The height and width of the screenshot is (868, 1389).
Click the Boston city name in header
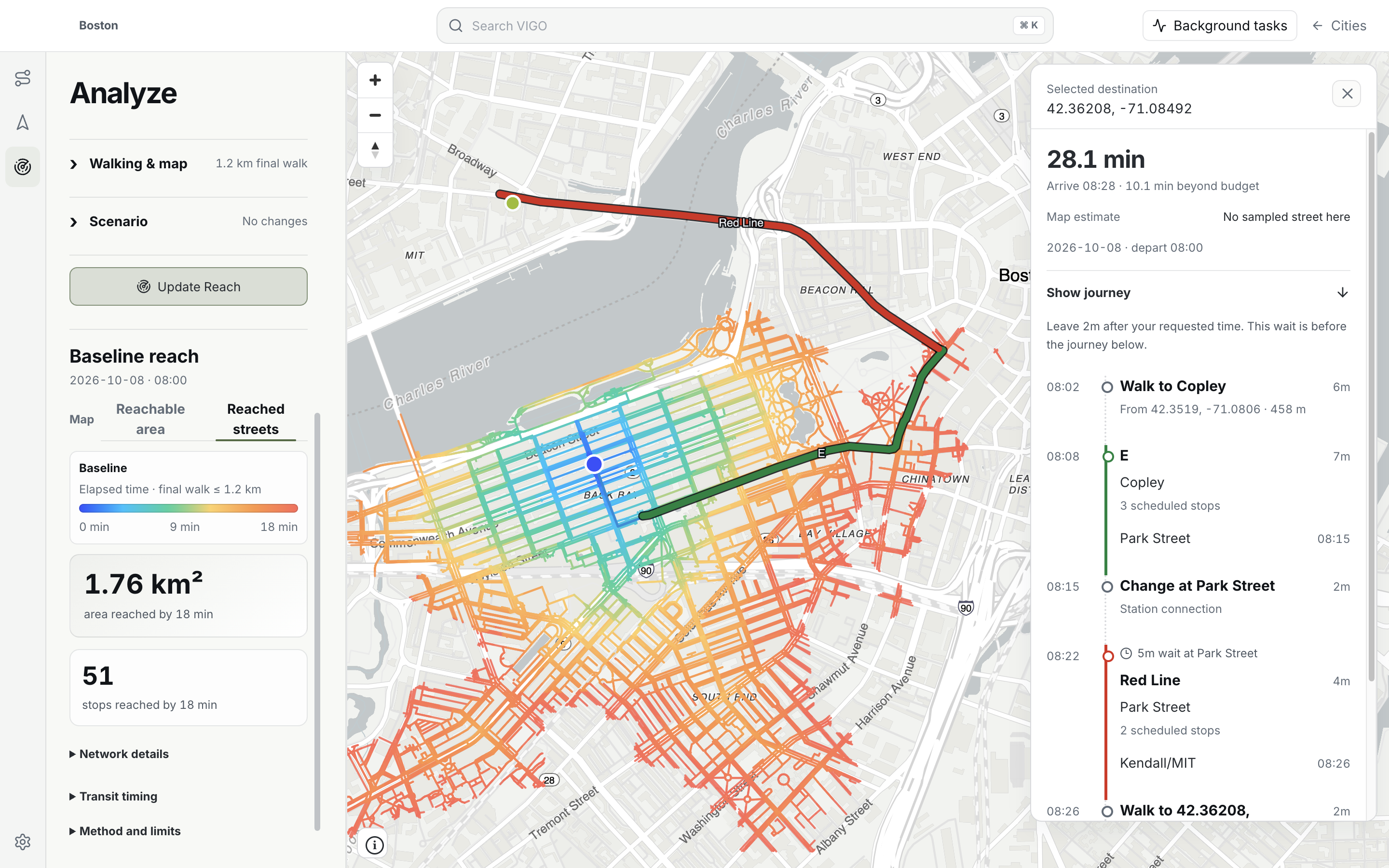tap(99, 25)
